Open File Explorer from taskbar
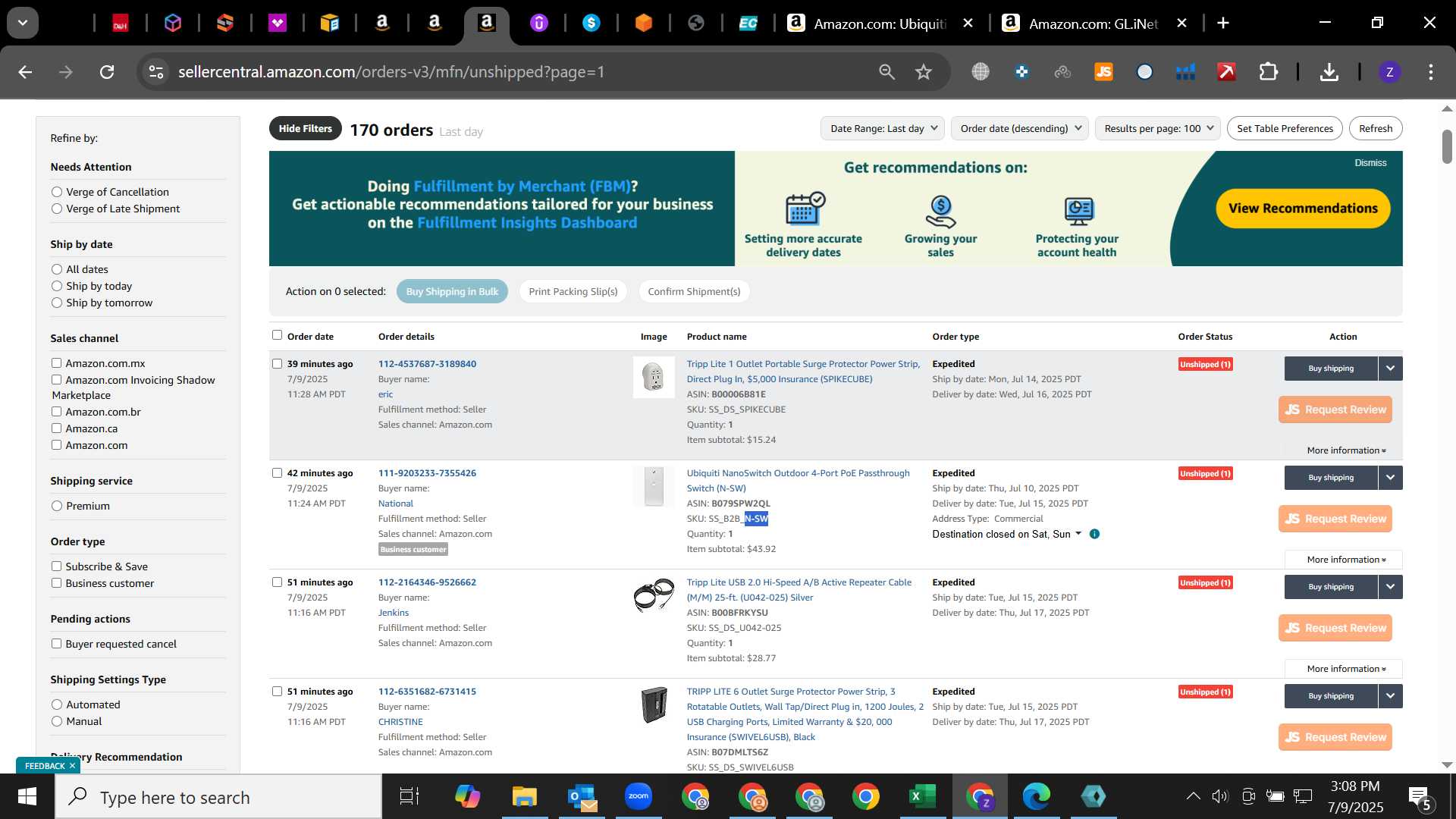Viewport: 1456px width, 819px height. click(x=524, y=797)
